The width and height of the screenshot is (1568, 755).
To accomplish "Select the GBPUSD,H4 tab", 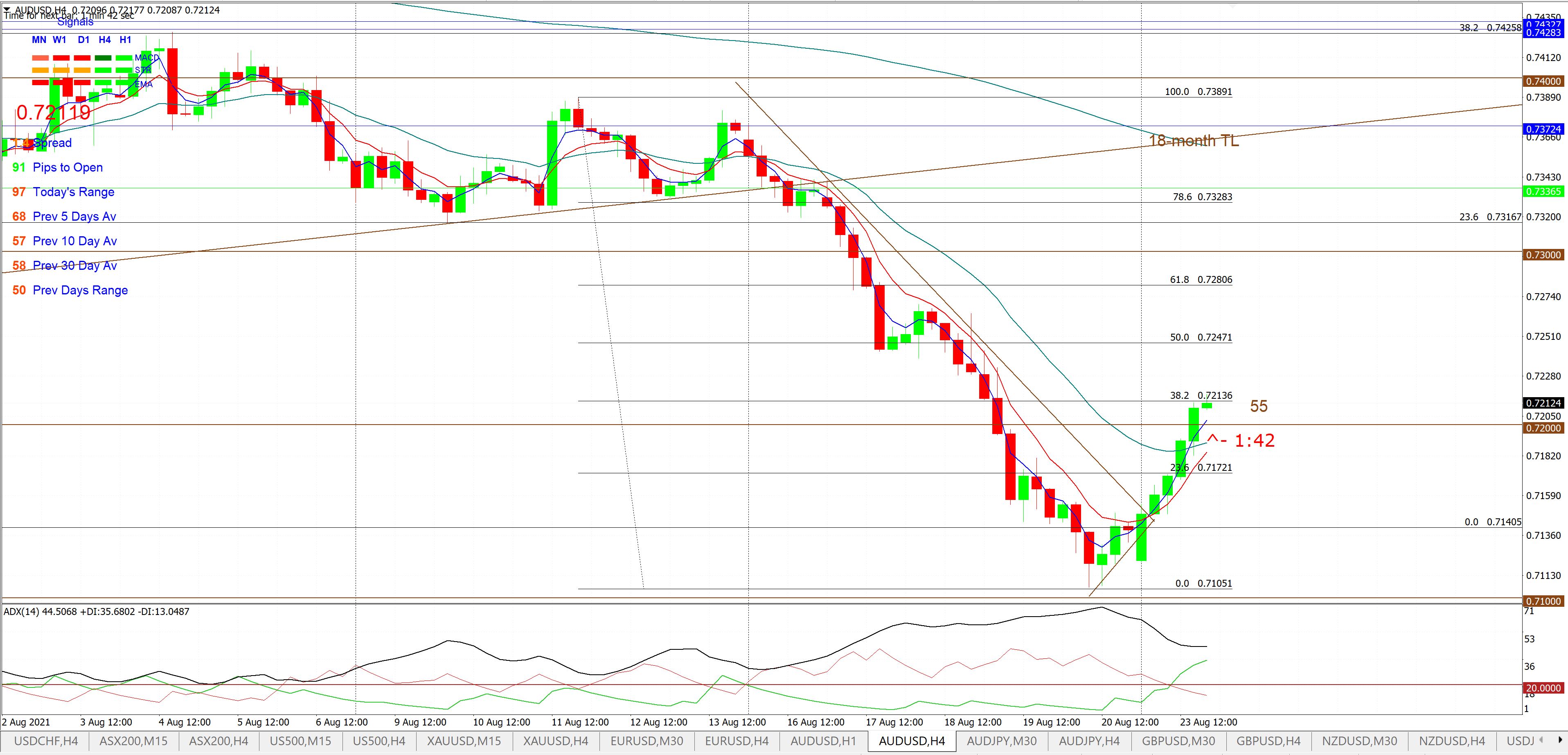I will [x=1268, y=741].
